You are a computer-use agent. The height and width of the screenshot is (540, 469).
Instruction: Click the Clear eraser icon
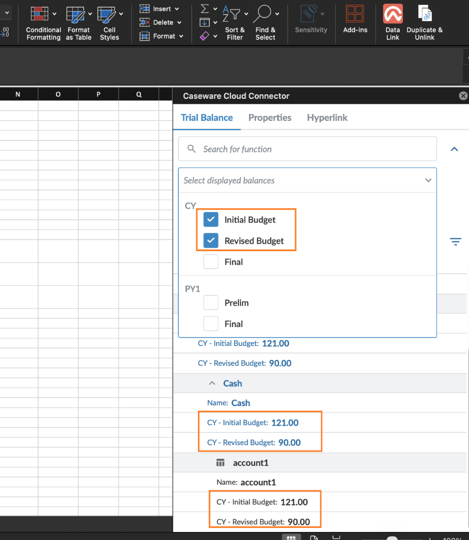205,36
